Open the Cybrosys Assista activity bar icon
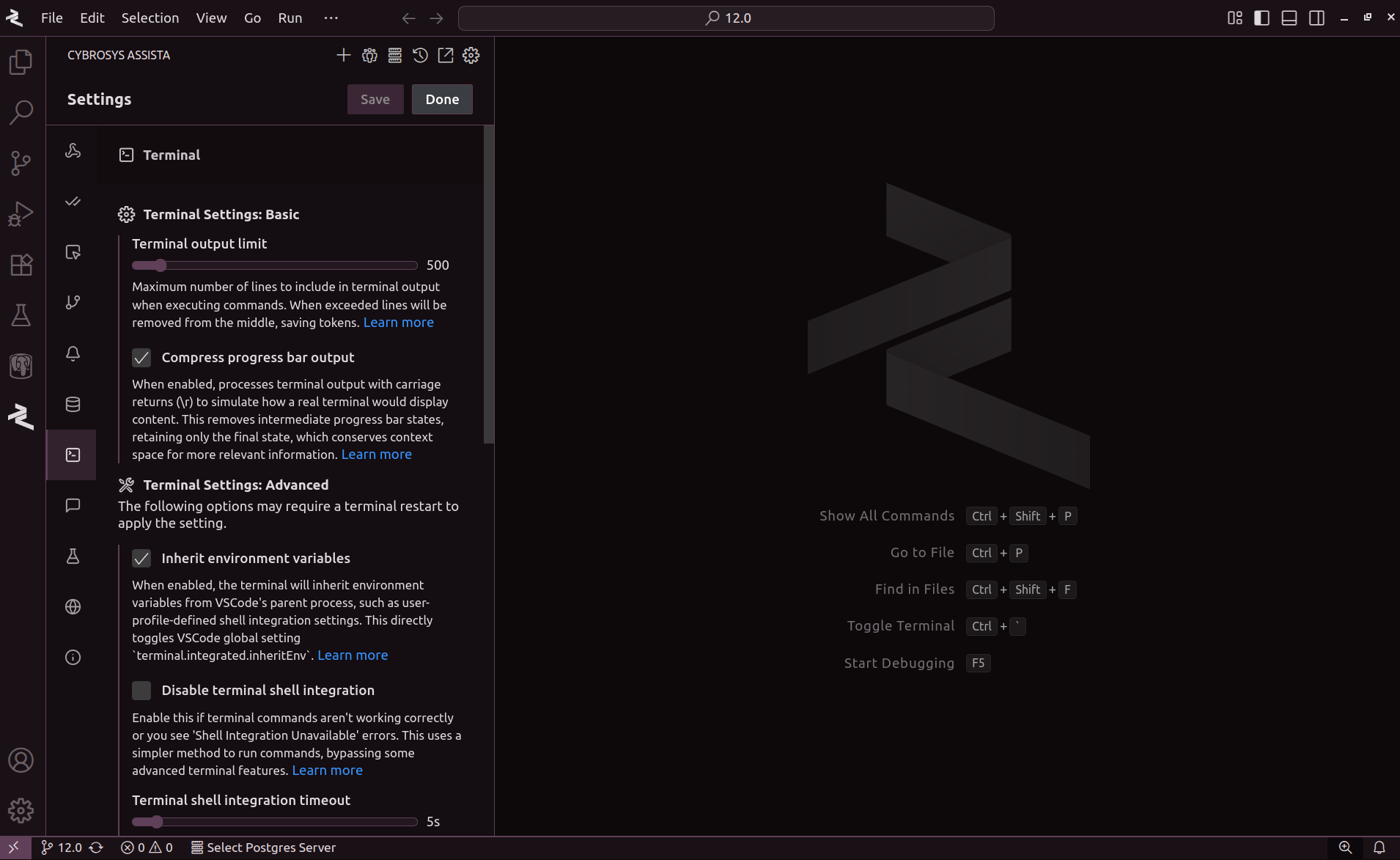Viewport: 1400px width, 860px height. (21, 416)
